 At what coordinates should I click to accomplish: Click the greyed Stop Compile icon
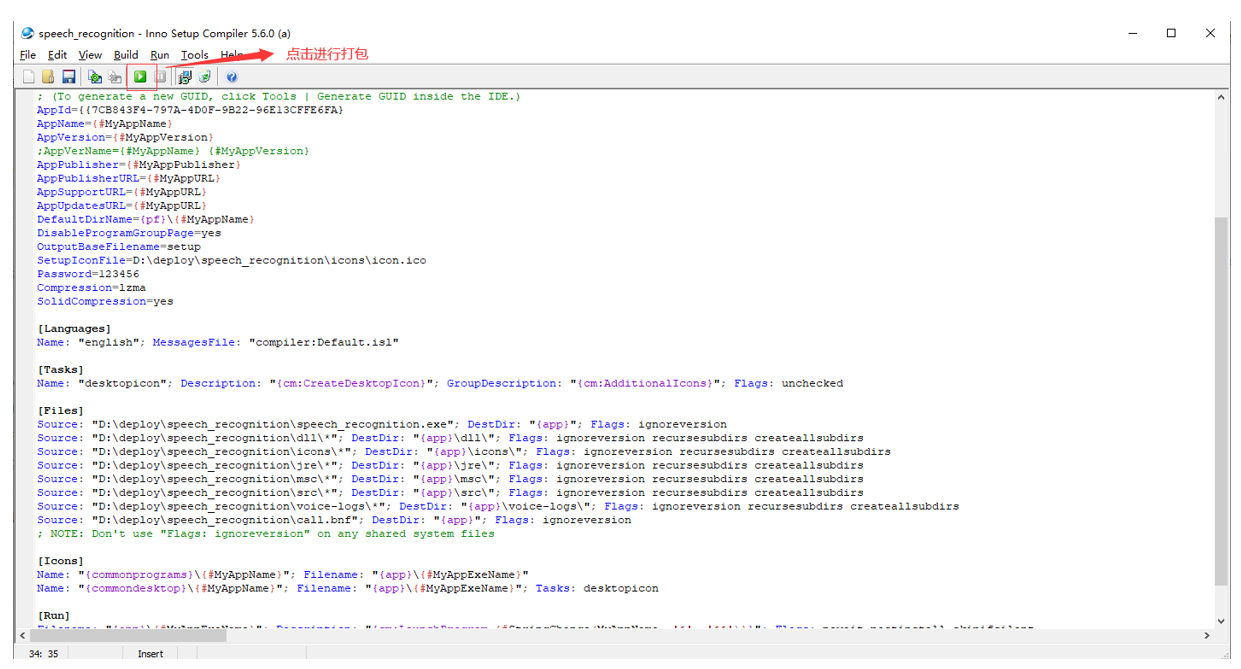115,77
